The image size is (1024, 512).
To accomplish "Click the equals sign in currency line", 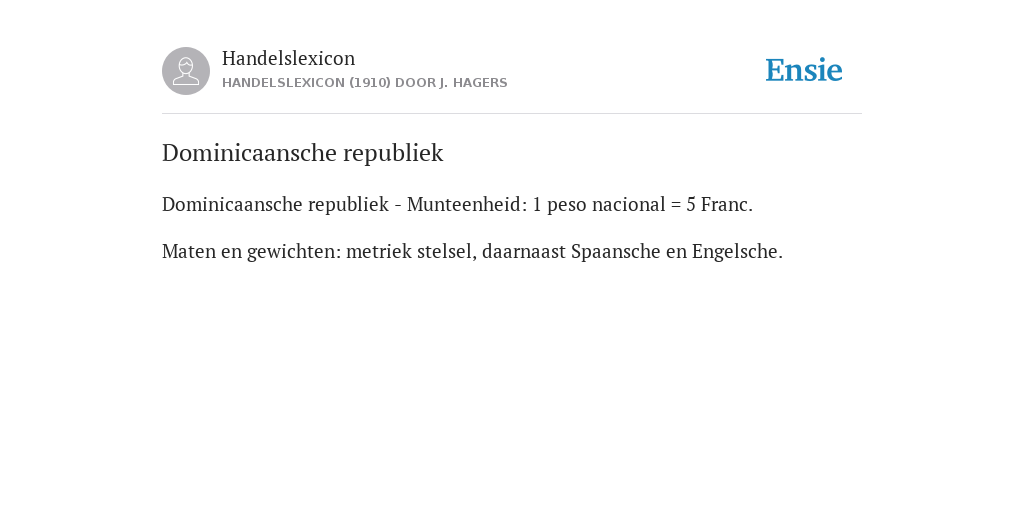I will tap(675, 205).
